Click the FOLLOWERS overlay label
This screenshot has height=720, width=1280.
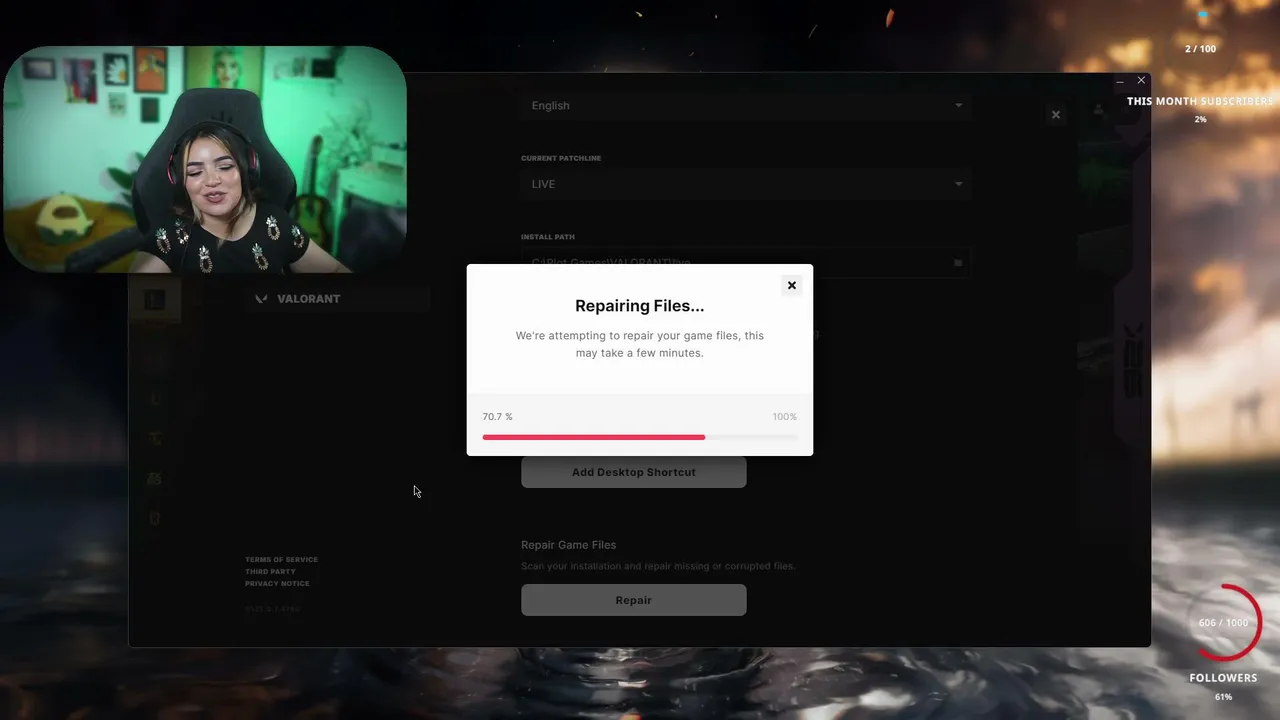[1223, 678]
